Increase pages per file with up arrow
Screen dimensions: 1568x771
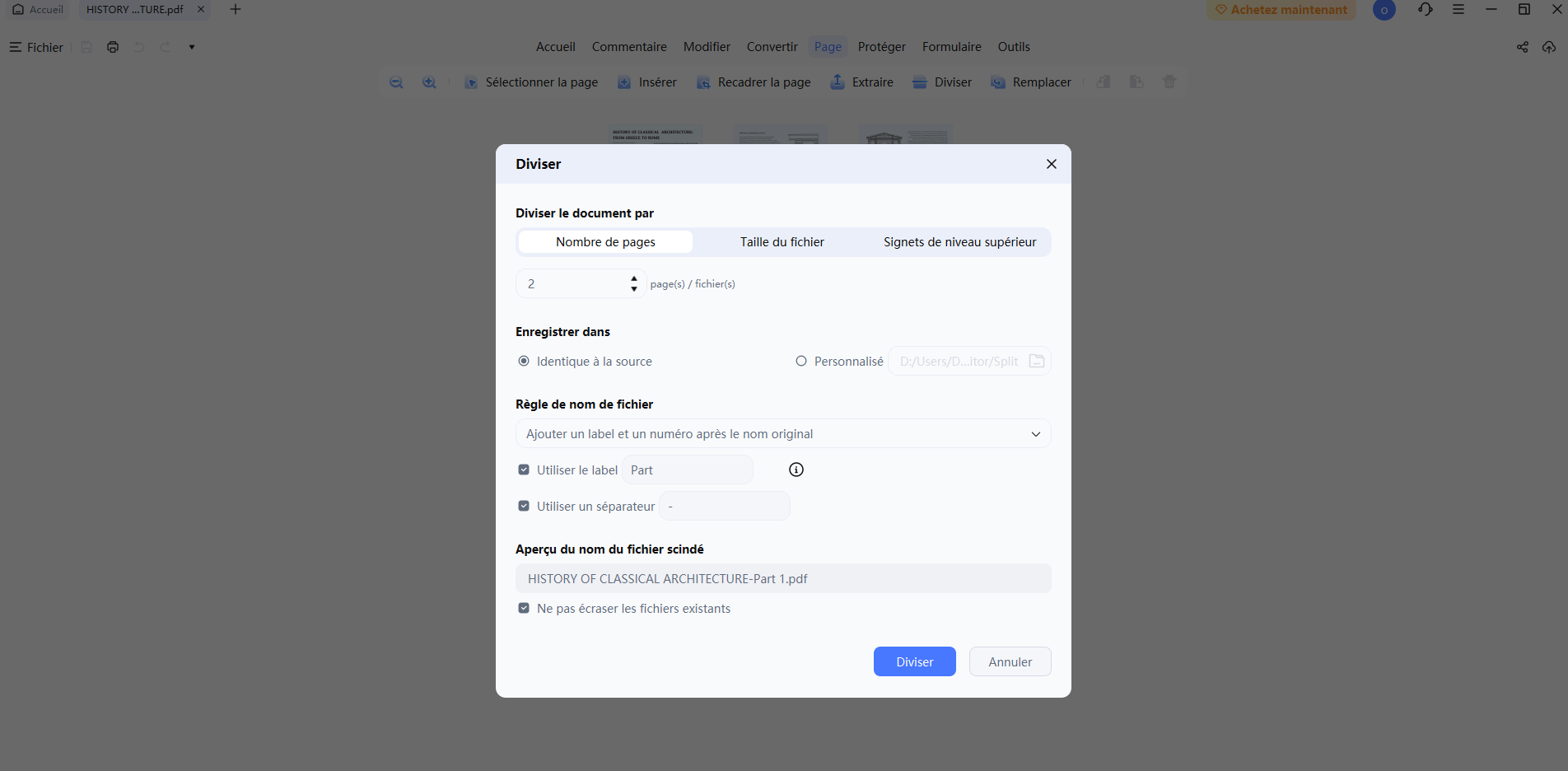[634, 278]
